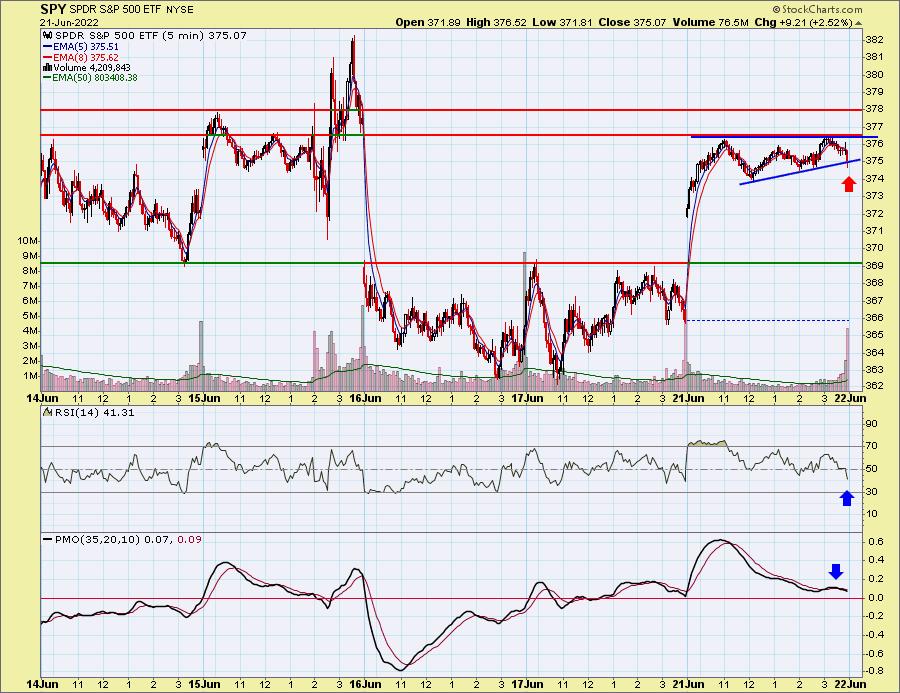Click the 369 price axis label
This screenshot has width=900, height=693.
tap(875, 265)
